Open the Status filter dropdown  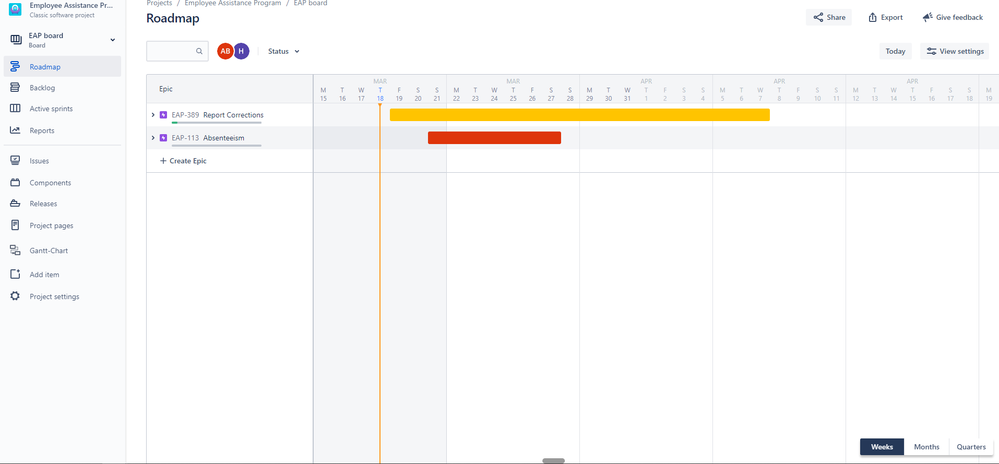(x=284, y=52)
